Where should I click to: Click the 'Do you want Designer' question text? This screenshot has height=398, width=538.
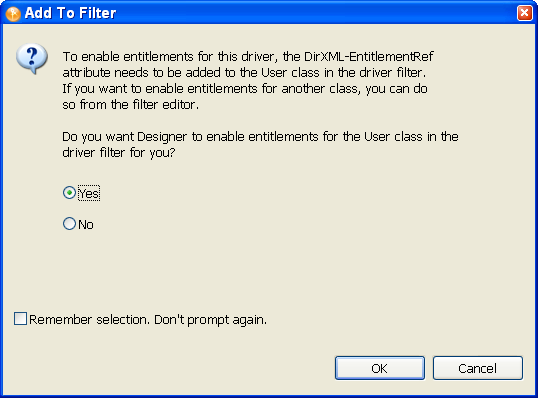click(260, 144)
